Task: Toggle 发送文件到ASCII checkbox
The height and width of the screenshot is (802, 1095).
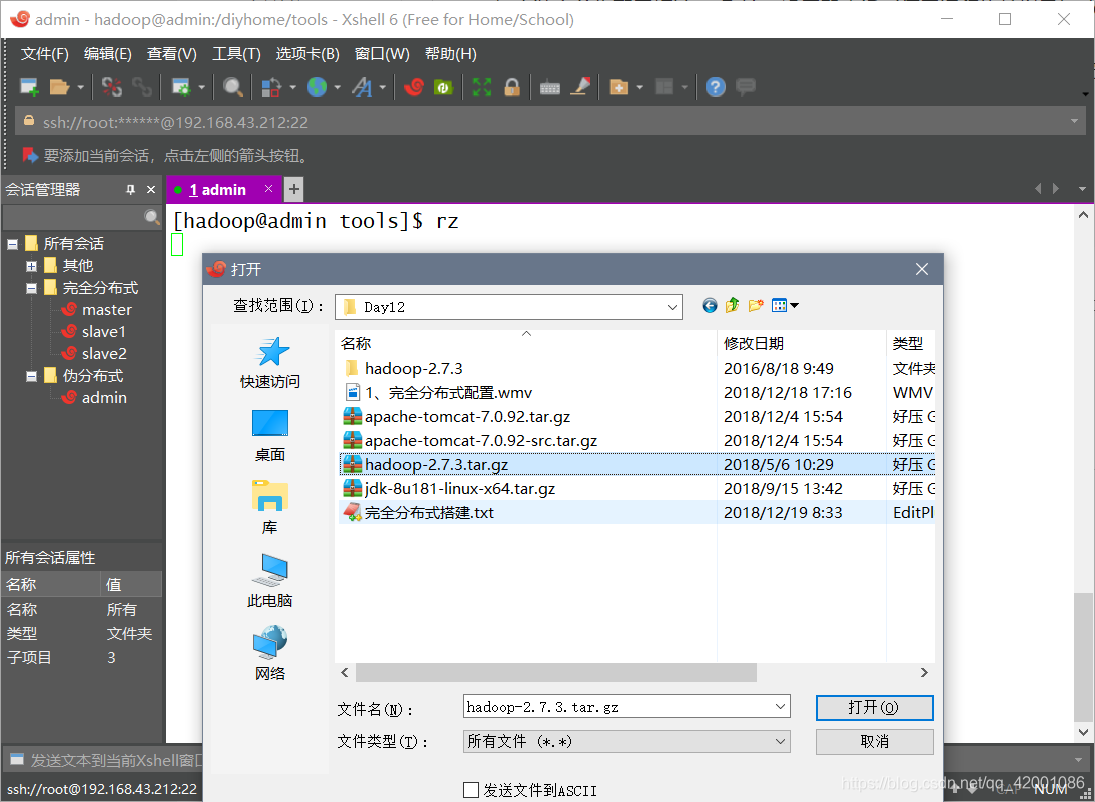Action: tap(471, 790)
